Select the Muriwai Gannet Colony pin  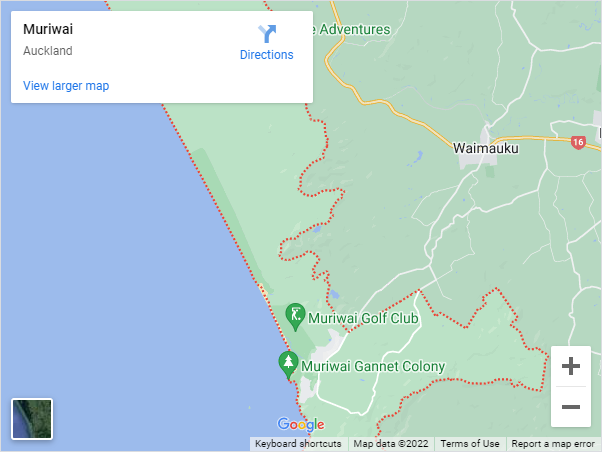click(288, 365)
